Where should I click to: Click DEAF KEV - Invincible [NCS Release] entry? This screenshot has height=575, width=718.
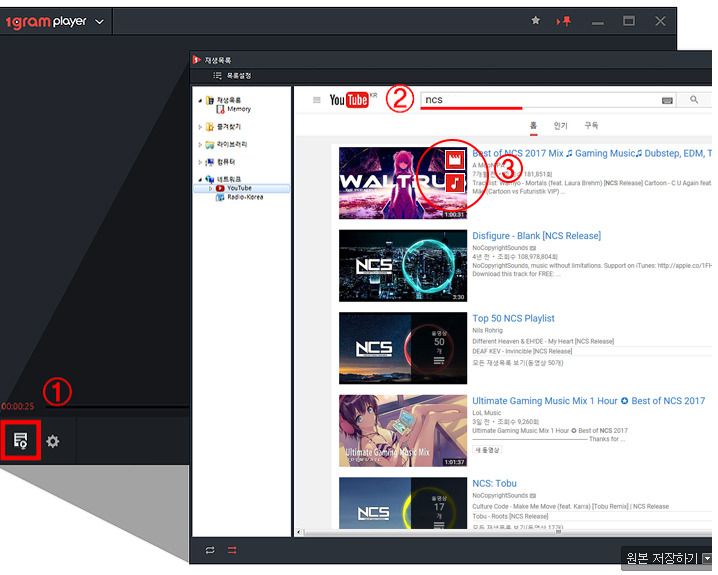522,351
